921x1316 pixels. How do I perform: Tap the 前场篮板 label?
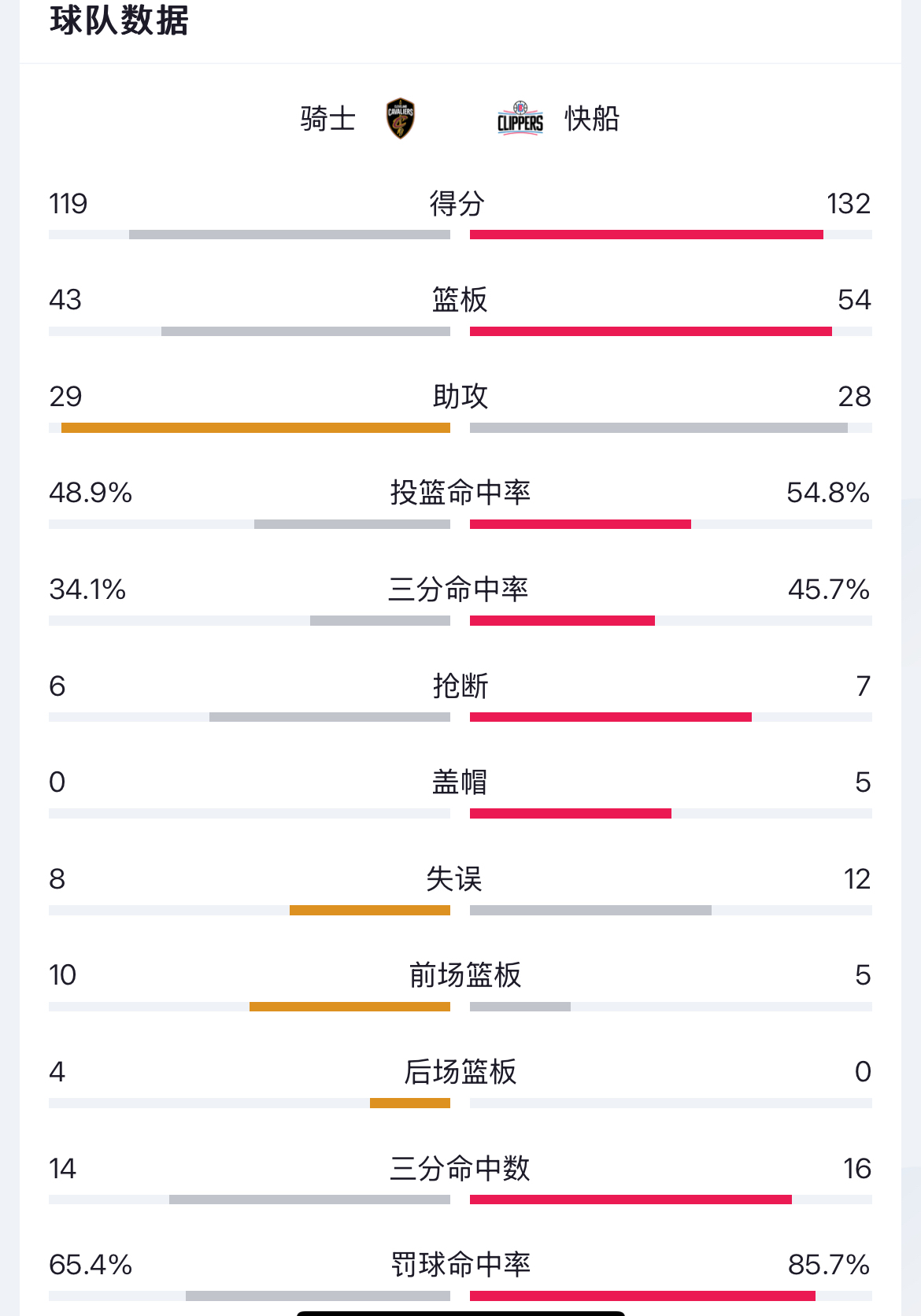point(465,975)
